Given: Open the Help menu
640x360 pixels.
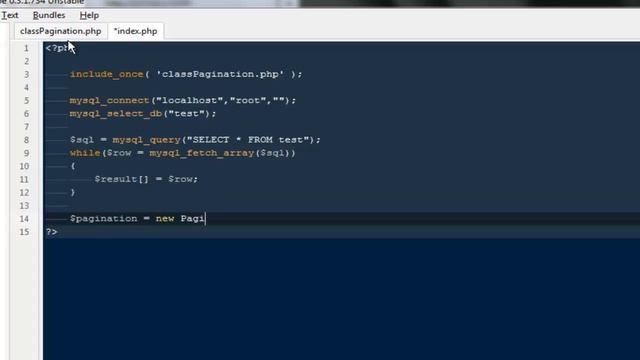Looking at the screenshot, I should pyautogui.click(x=89, y=16).
